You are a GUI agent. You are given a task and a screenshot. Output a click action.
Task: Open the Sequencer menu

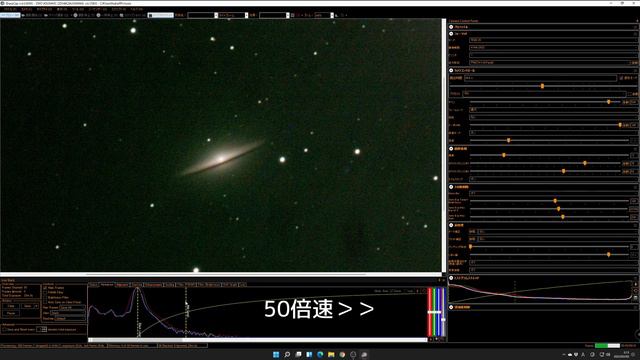tap(98, 9)
